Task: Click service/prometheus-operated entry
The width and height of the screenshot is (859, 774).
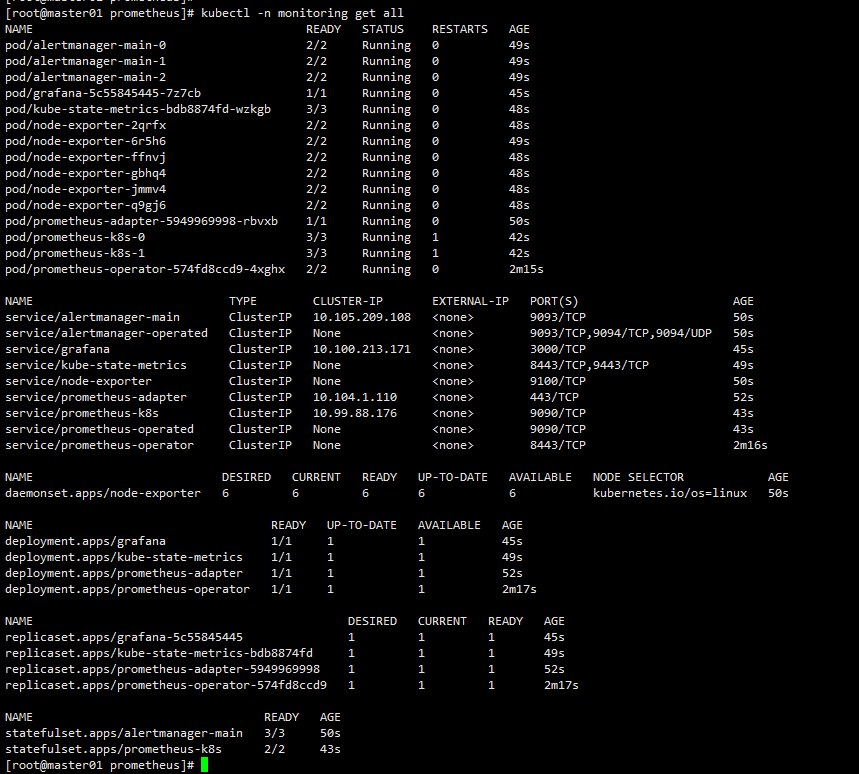Action: coord(100,429)
